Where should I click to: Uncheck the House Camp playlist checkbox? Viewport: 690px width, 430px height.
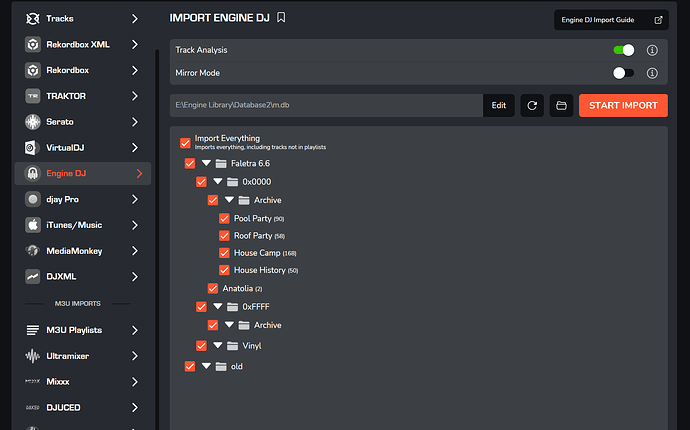224,253
